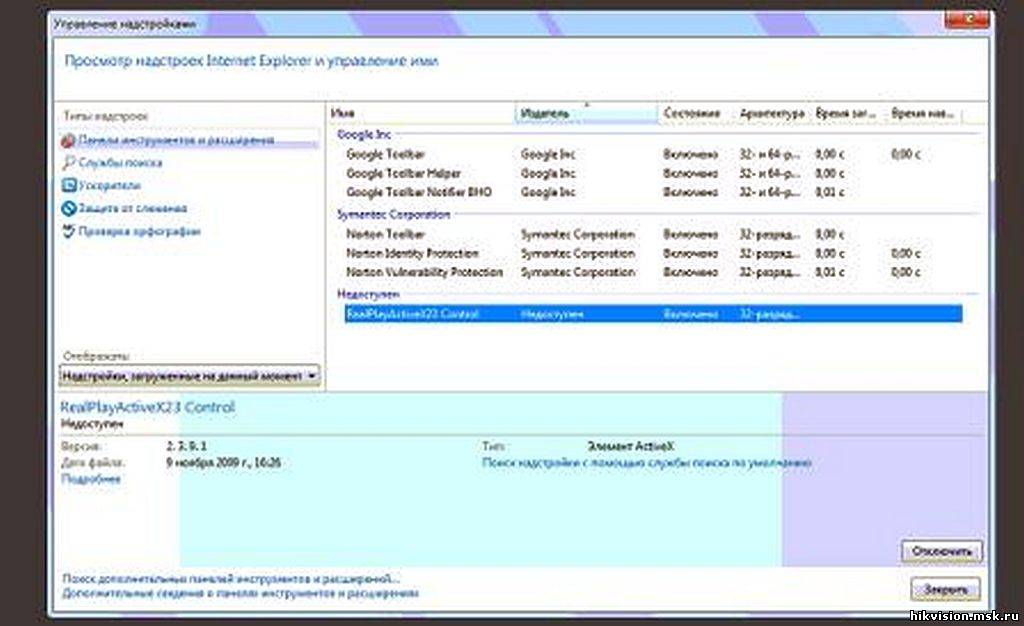Open Поиск дополнительных панелей инструментов и расширений link
The image size is (1024, 626).
pyautogui.click(x=231, y=579)
